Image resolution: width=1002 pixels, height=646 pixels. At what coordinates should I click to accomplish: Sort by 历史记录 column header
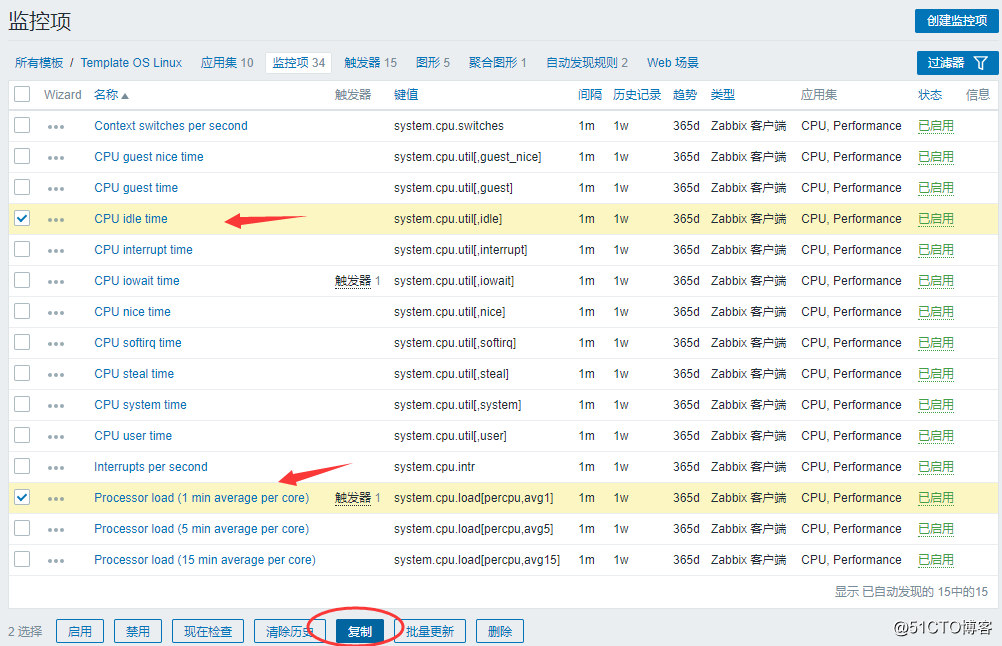636,95
